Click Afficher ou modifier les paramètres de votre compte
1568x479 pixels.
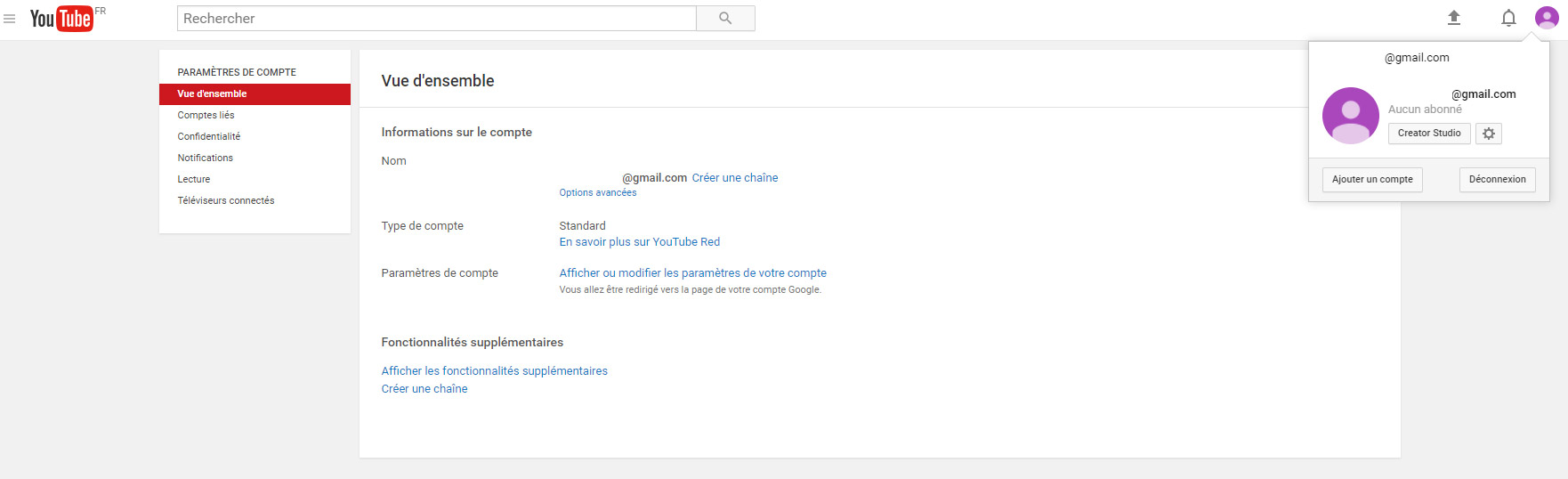pos(693,273)
